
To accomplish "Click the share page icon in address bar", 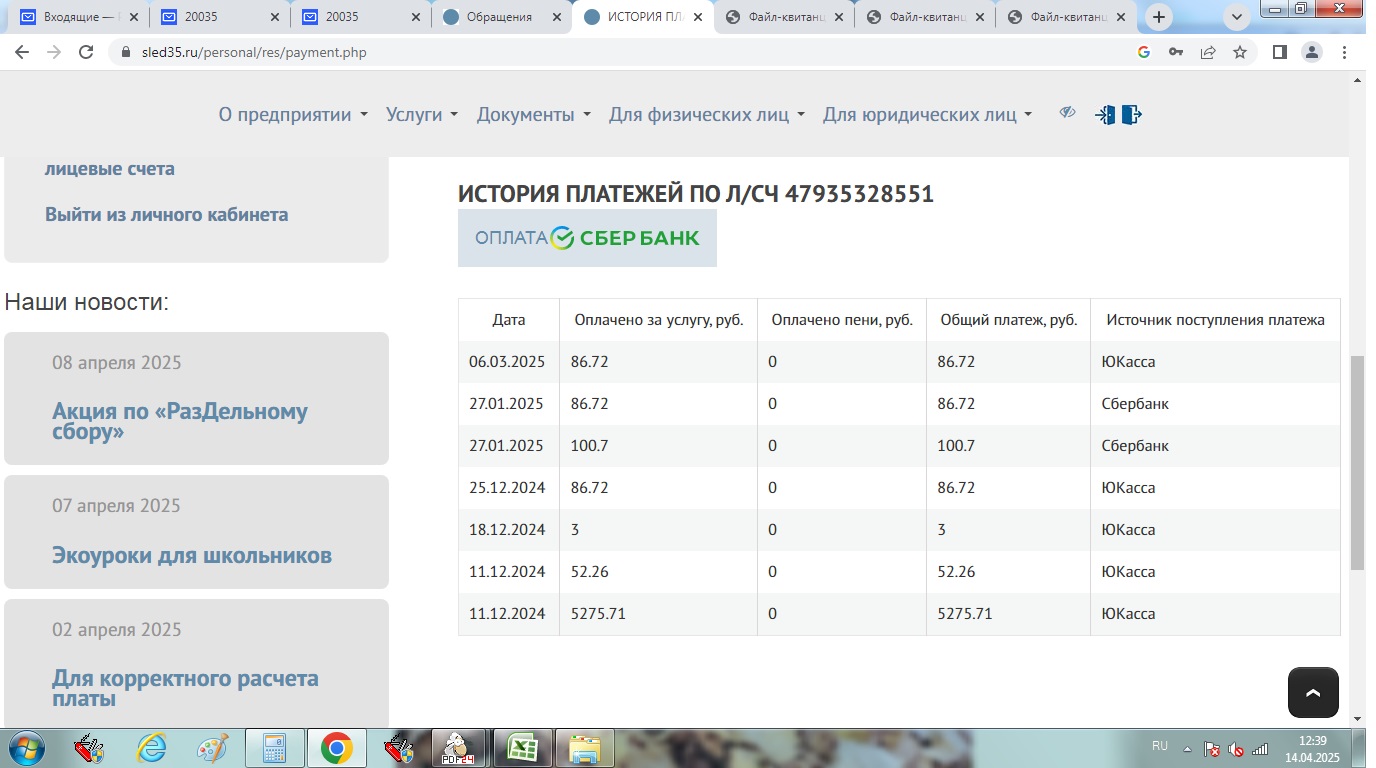I will [1208, 52].
